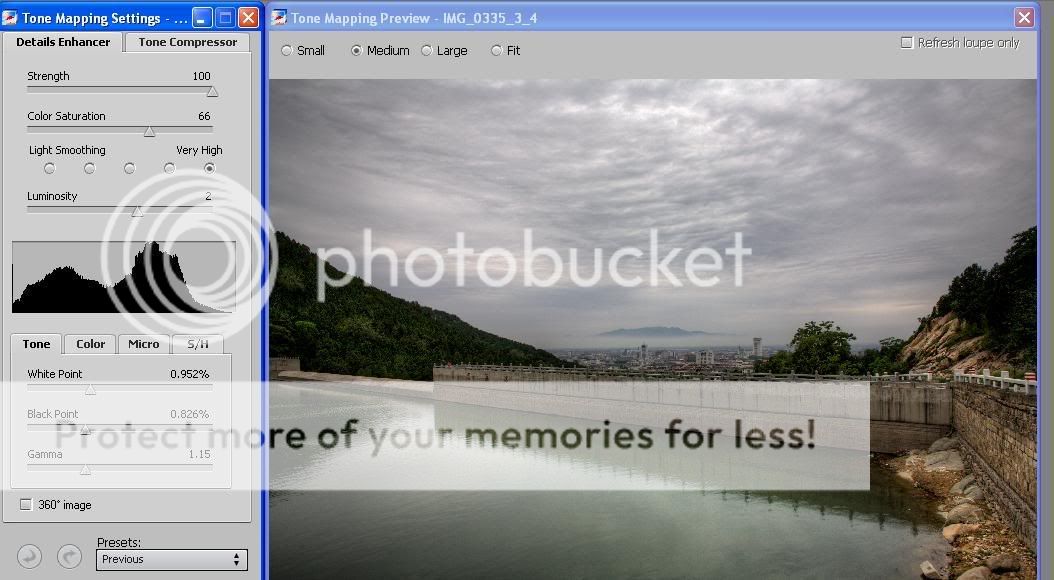Click the "Color Saturation" label
The image size is (1054, 580).
point(67,116)
